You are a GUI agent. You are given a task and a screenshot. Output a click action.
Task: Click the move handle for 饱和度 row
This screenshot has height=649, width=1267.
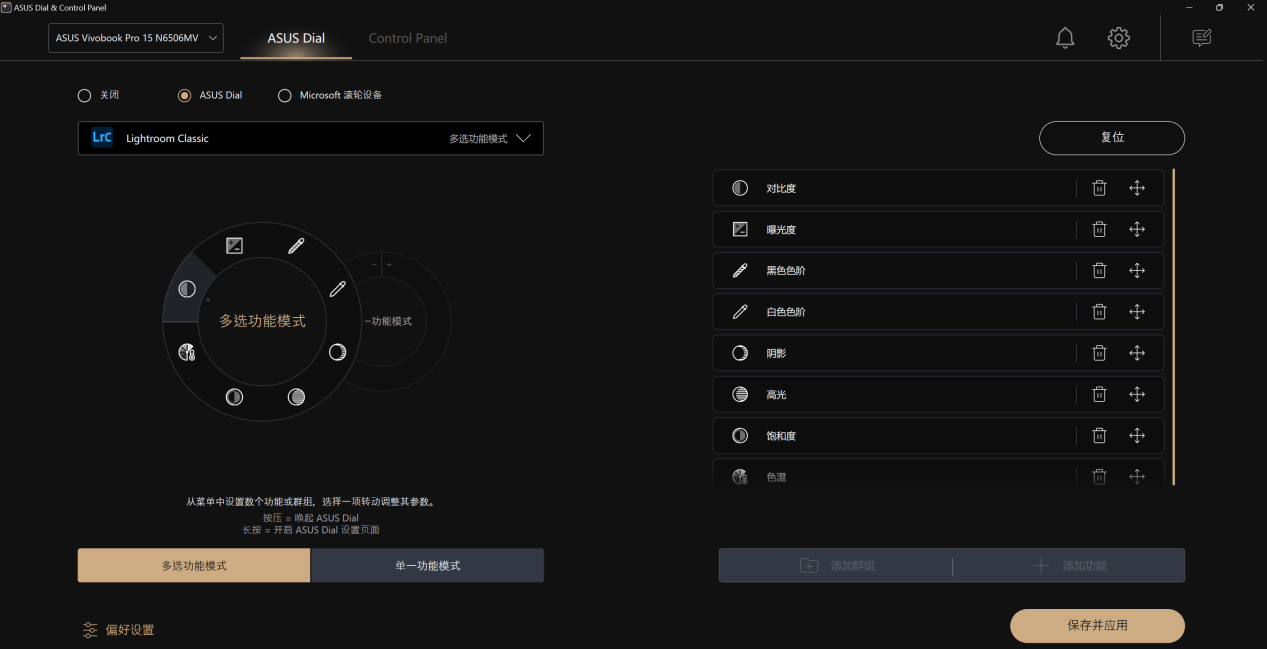[1137, 435]
